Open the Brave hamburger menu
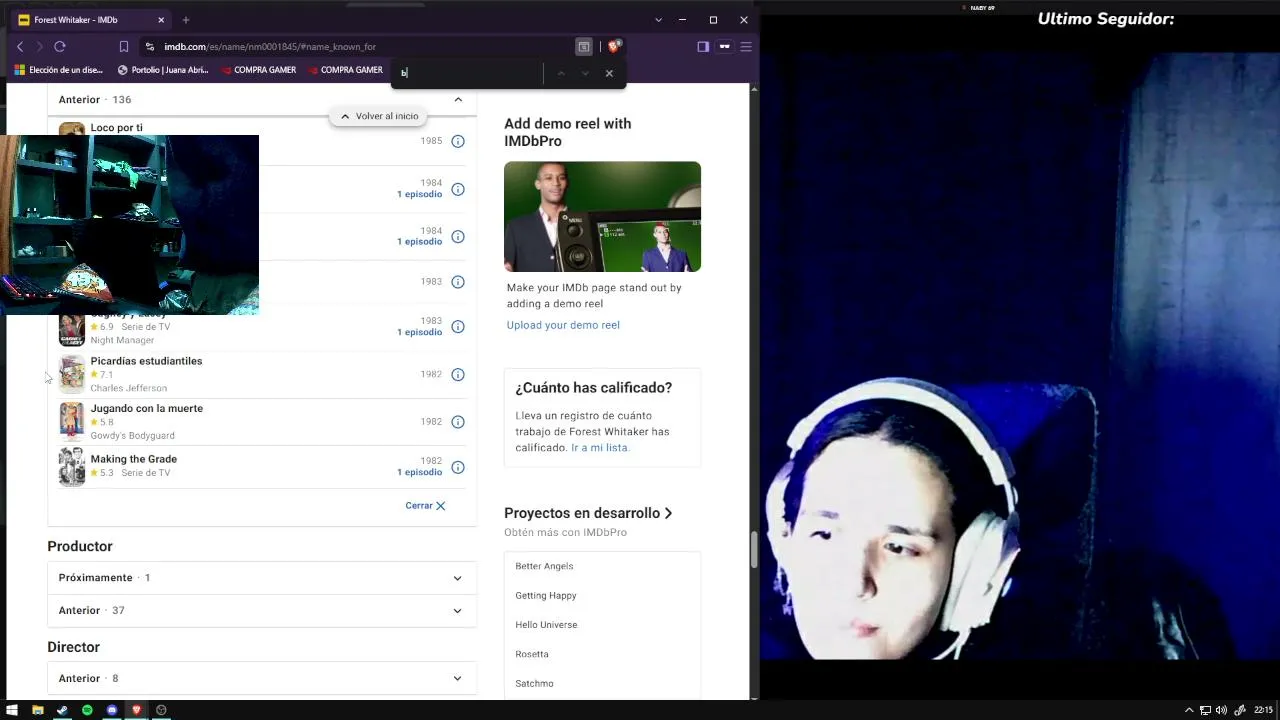1280x720 pixels. coord(746,47)
